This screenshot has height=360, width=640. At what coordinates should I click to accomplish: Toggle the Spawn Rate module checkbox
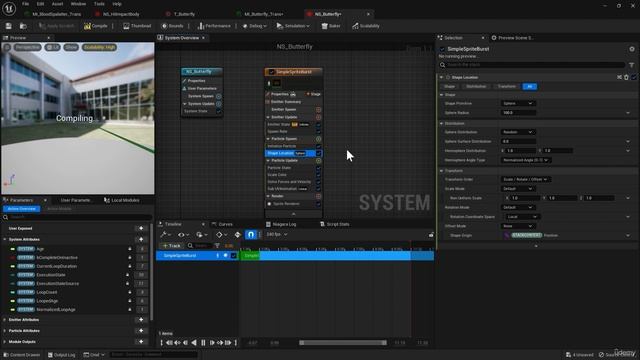click(318, 131)
